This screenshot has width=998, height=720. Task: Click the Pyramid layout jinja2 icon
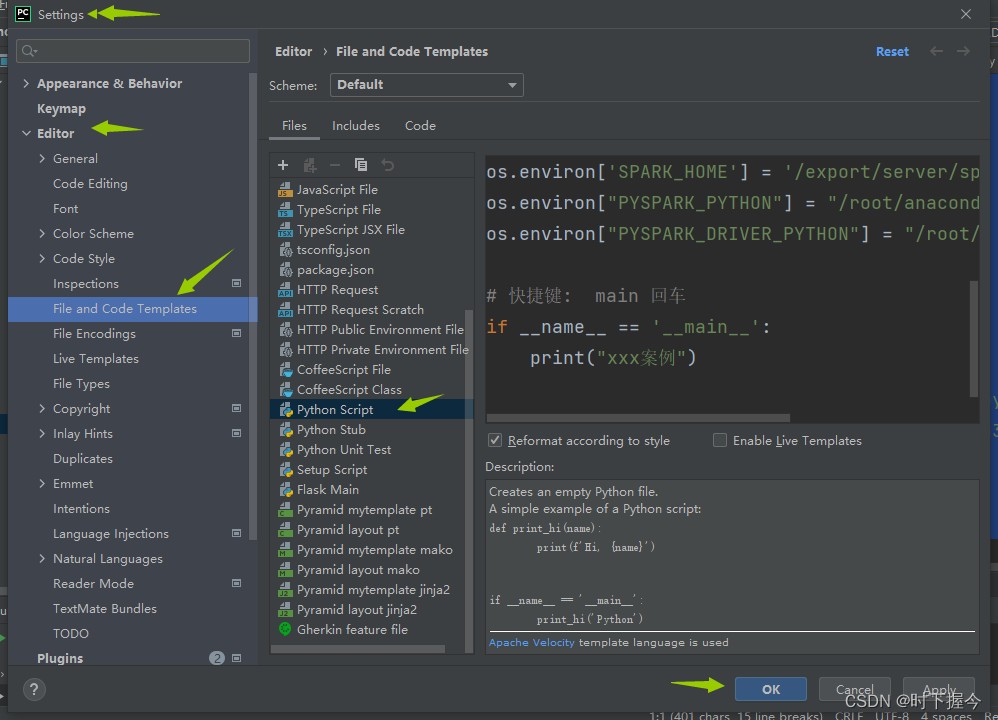285,610
